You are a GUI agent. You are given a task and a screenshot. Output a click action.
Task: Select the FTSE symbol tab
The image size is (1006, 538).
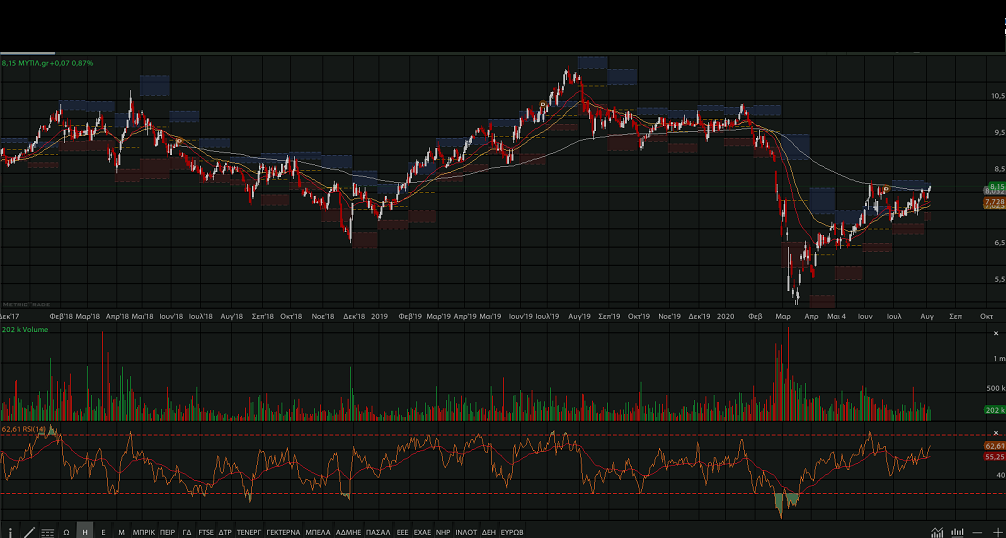206,531
